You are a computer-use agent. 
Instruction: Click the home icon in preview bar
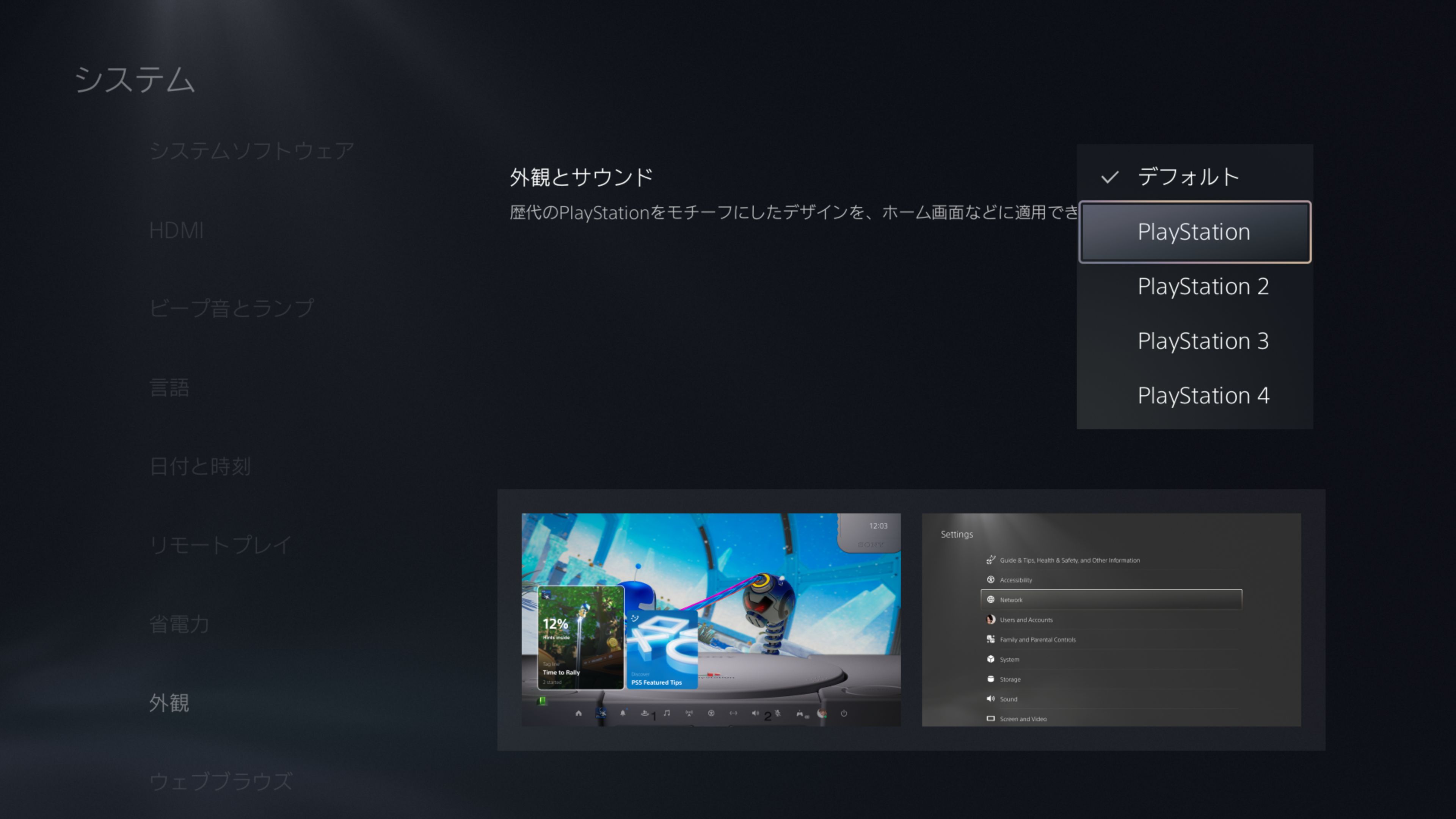[578, 713]
